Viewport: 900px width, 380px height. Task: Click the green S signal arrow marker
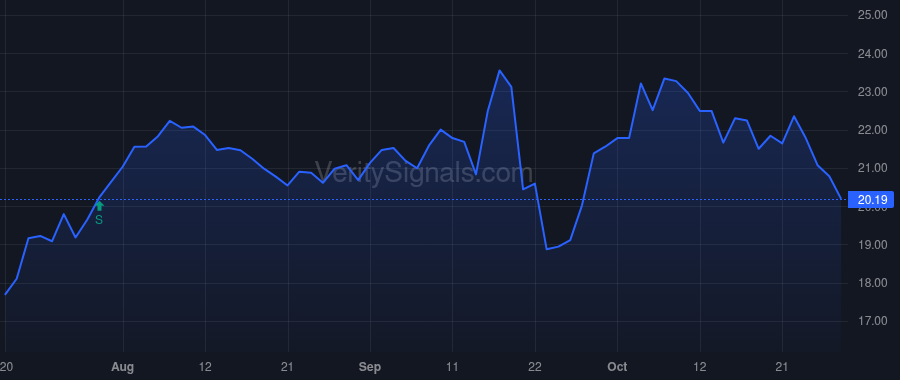coord(99,206)
